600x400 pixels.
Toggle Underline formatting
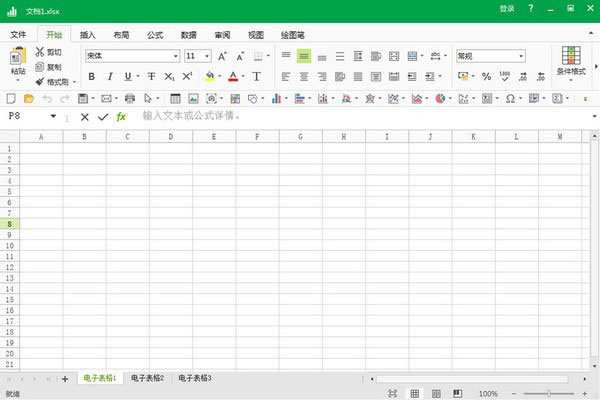pos(128,77)
